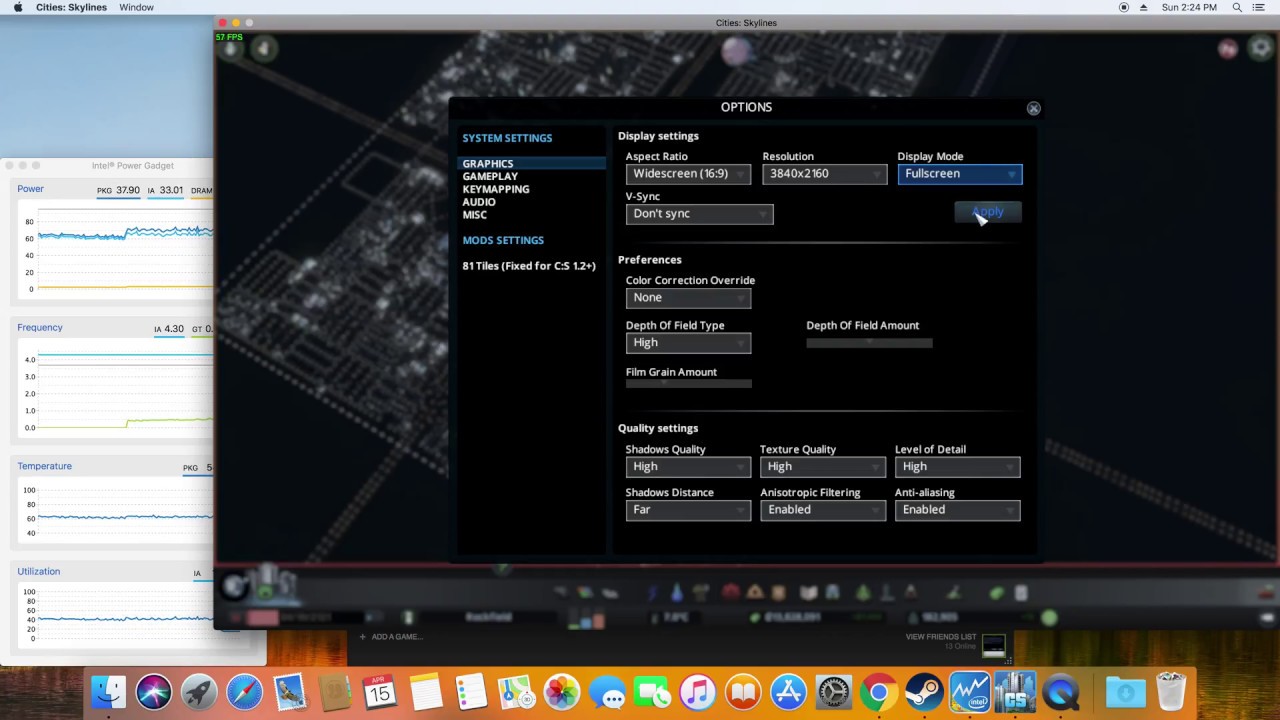Open the Downloads folder in Dock
This screenshot has height=720, width=1280.
pyautogui.click(x=1125, y=692)
